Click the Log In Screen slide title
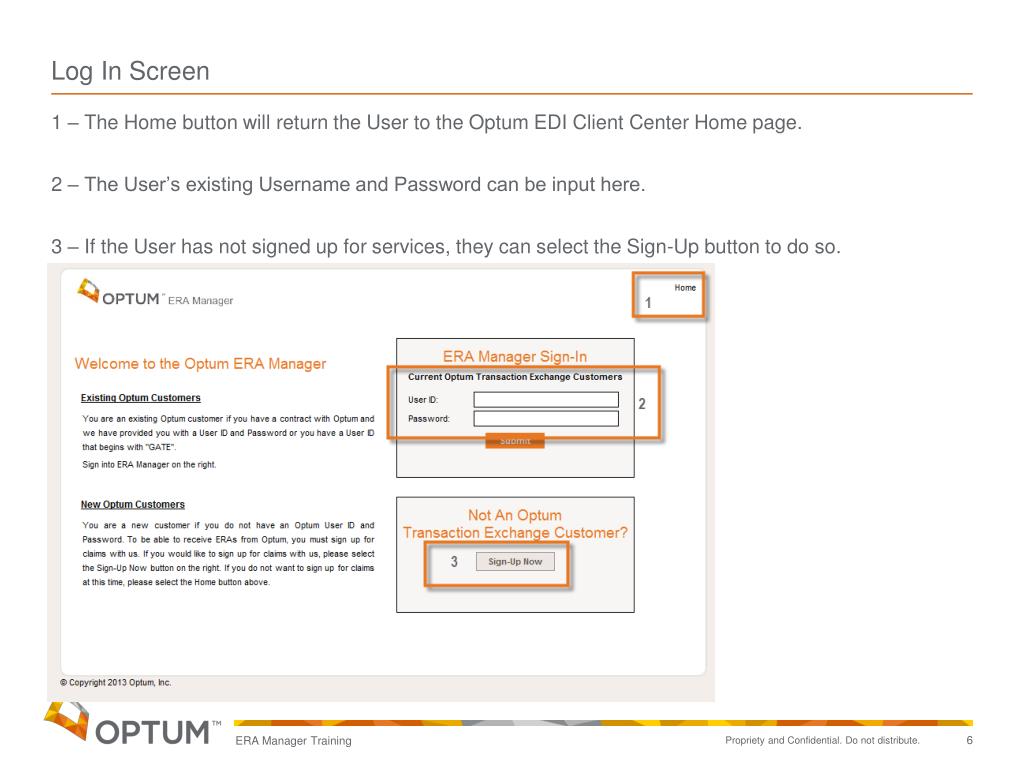1024x768 pixels. click(x=131, y=71)
